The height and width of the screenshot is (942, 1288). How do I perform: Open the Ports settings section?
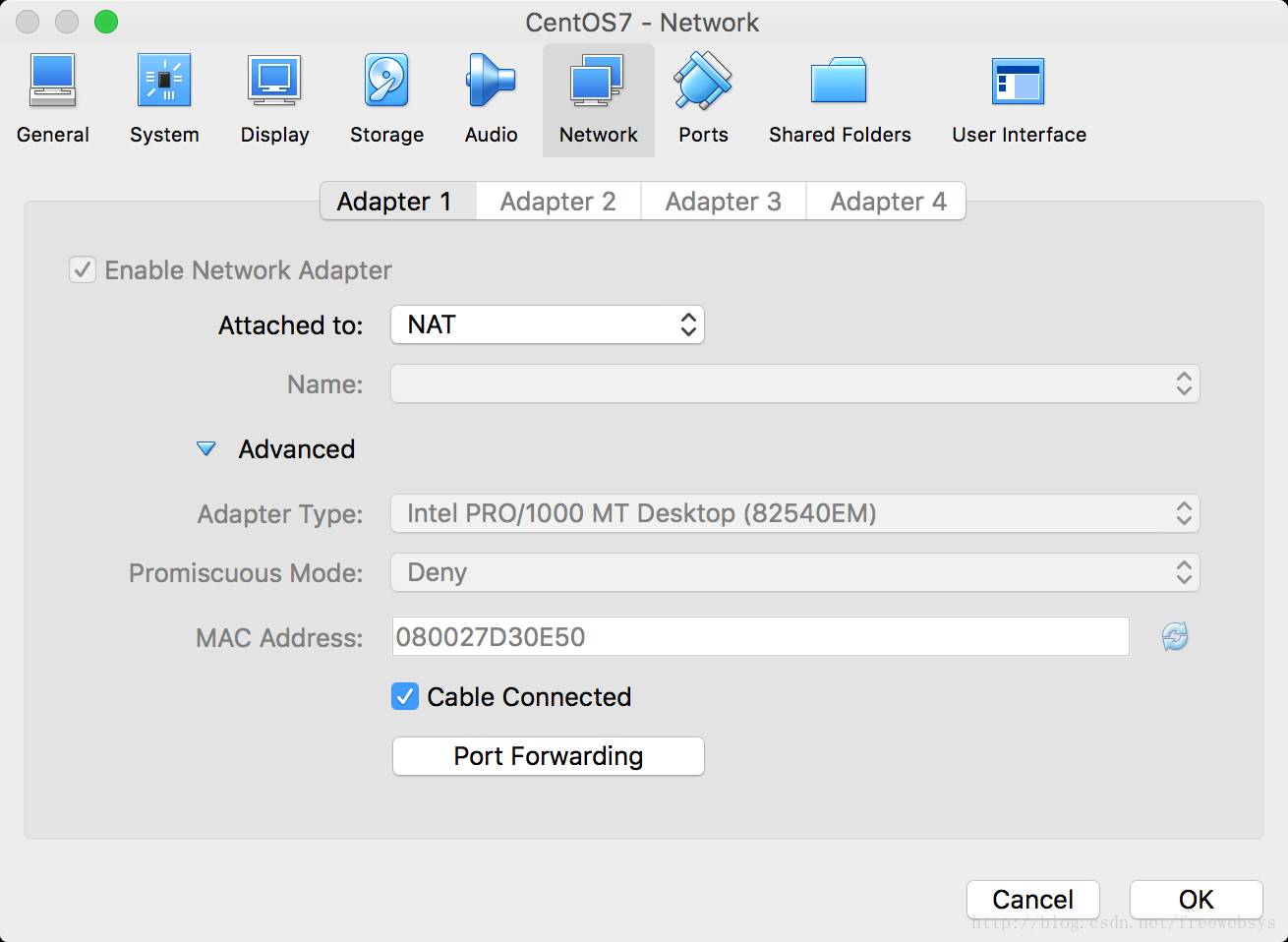tap(703, 99)
